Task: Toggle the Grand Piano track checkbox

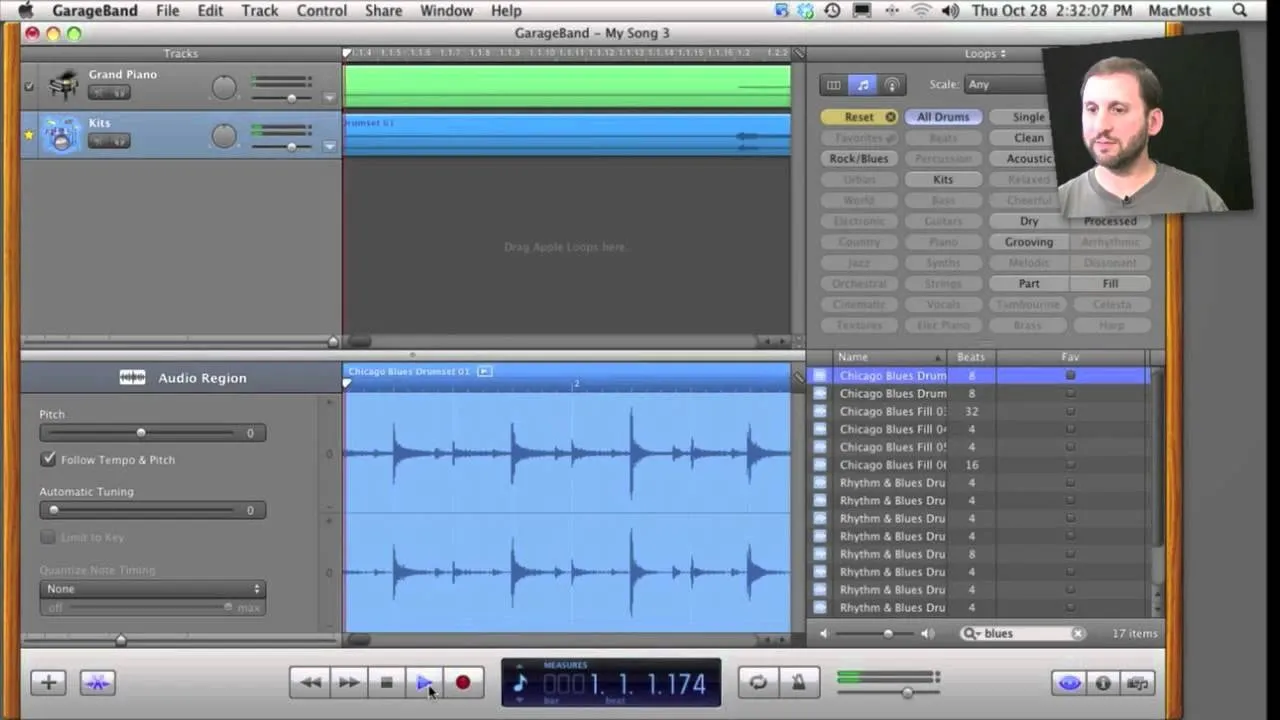Action: pos(29,86)
